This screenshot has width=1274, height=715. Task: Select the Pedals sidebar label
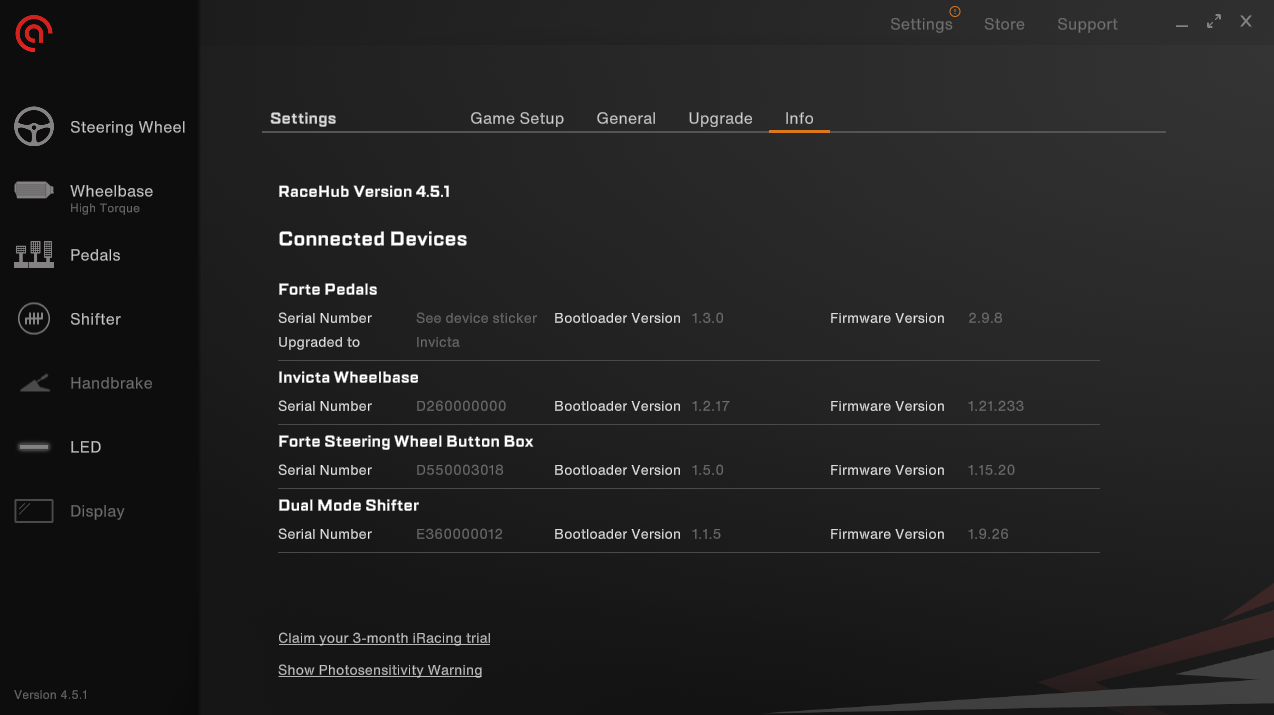[x=95, y=255]
